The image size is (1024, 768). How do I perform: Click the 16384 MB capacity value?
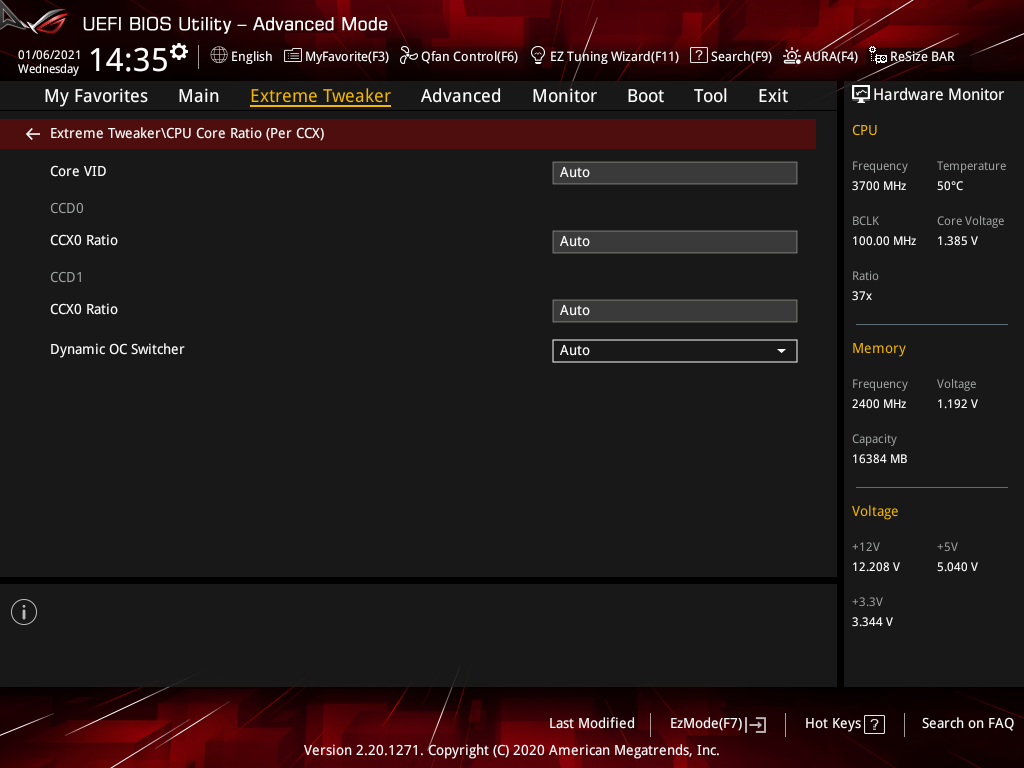(x=879, y=459)
